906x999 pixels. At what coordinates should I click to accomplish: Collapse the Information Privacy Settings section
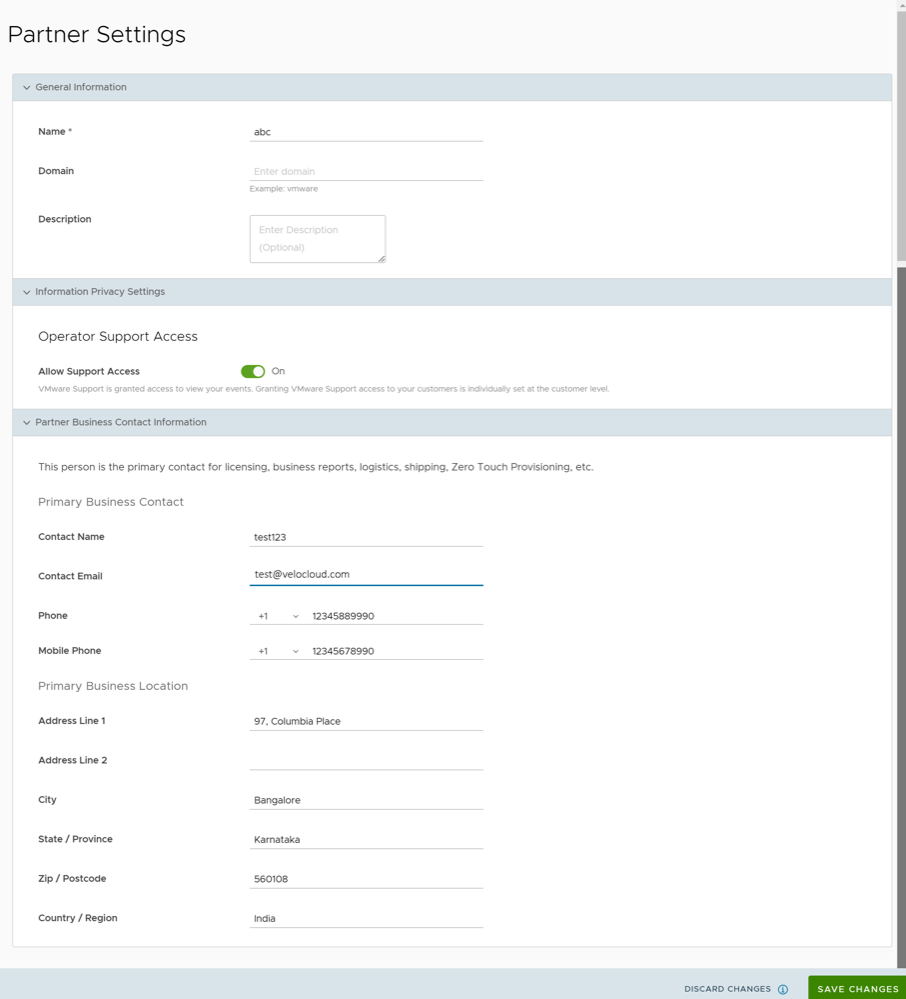[x=26, y=291]
